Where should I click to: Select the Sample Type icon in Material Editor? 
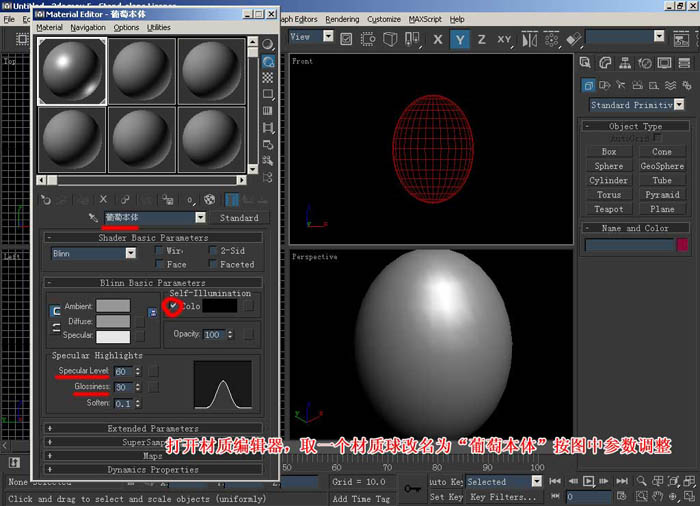(x=268, y=44)
